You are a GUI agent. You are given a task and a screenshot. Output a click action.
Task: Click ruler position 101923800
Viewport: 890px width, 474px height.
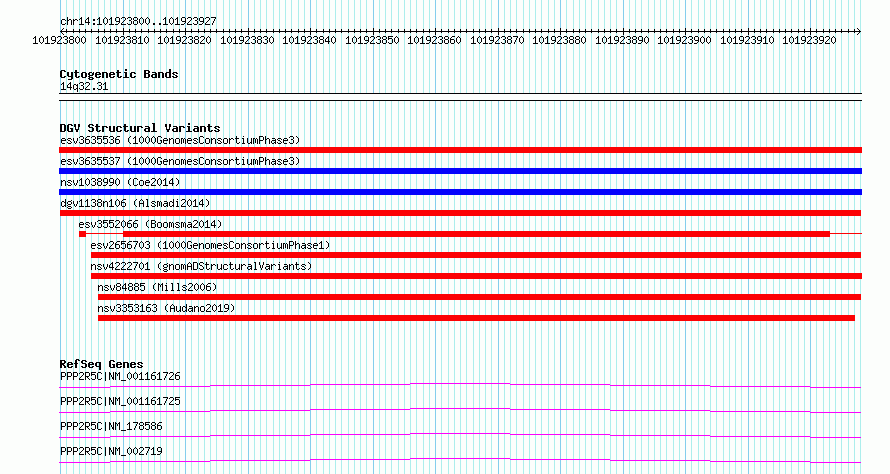tap(60, 40)
